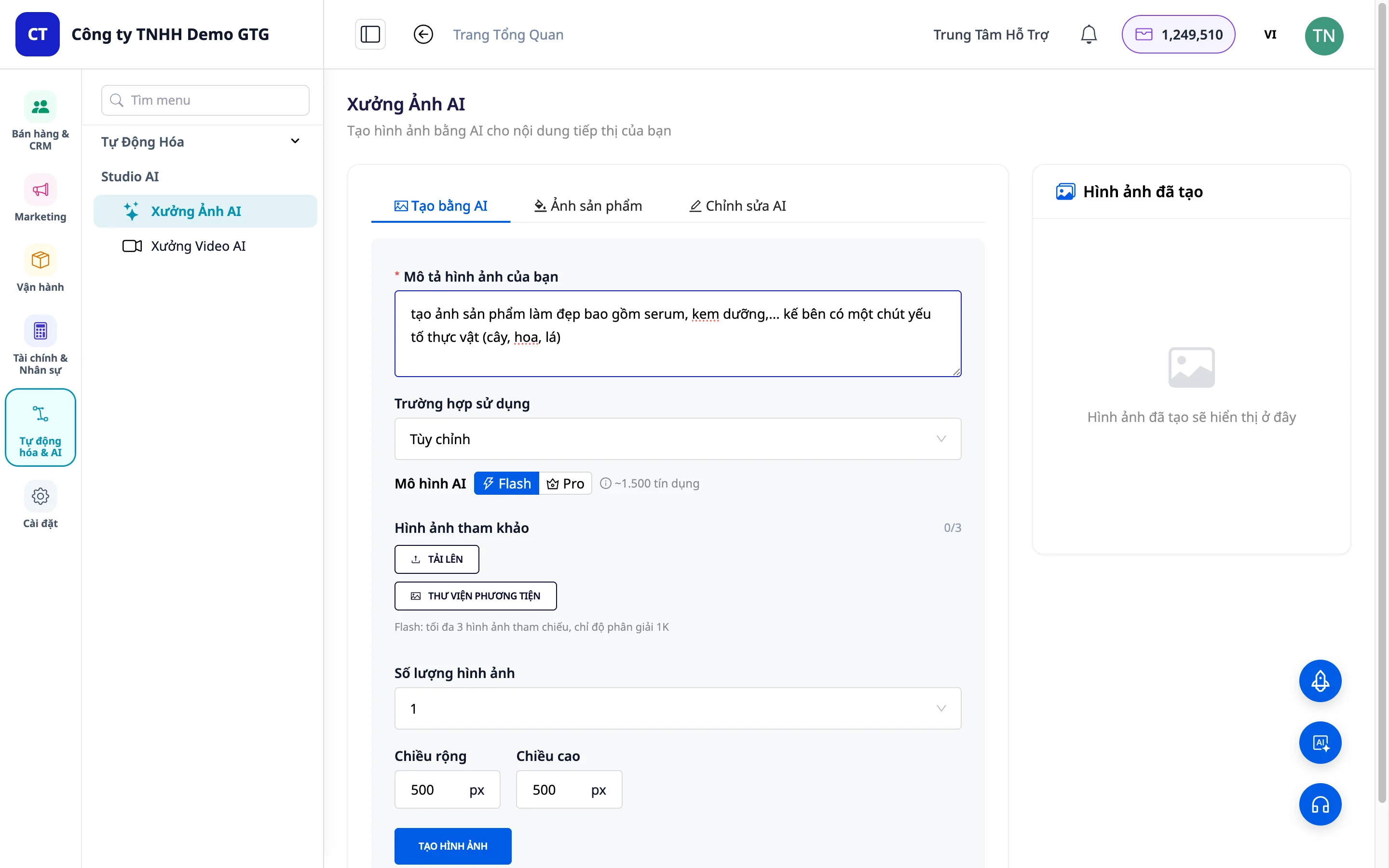
Task: Switch to Chỉnh sửa AI tab
Action: (737, 205)
